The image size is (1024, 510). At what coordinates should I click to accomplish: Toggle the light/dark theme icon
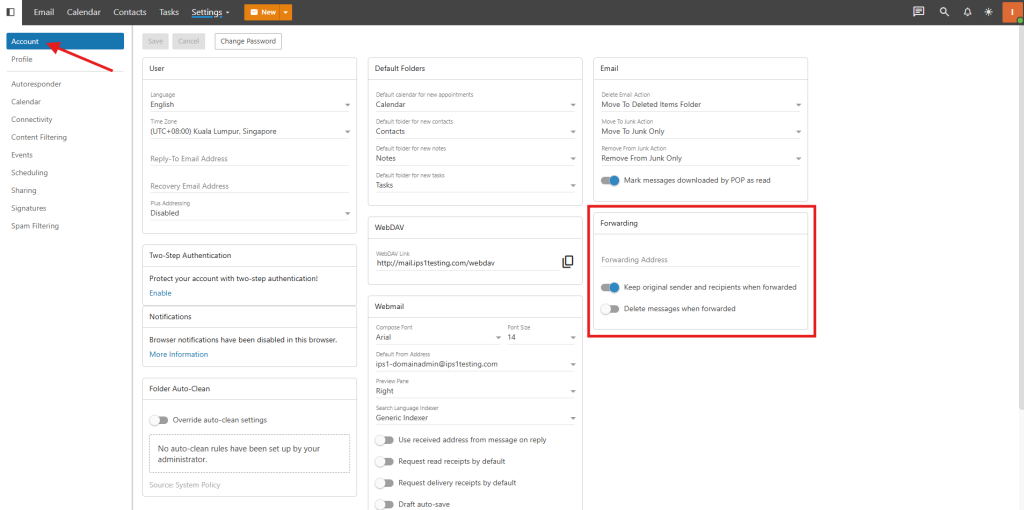coord(989,12)
